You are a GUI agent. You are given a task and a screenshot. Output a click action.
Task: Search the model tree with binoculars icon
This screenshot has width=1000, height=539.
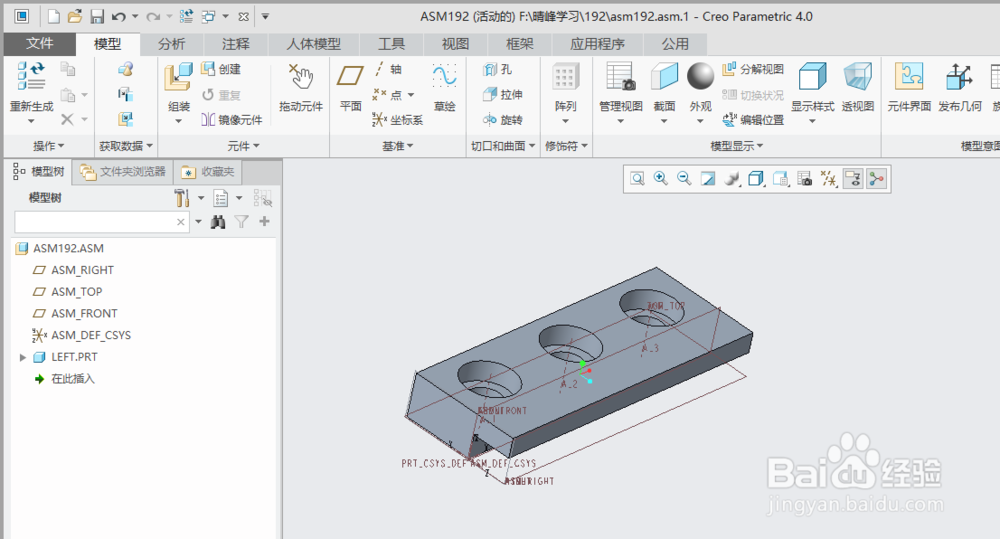coord(218,222)
